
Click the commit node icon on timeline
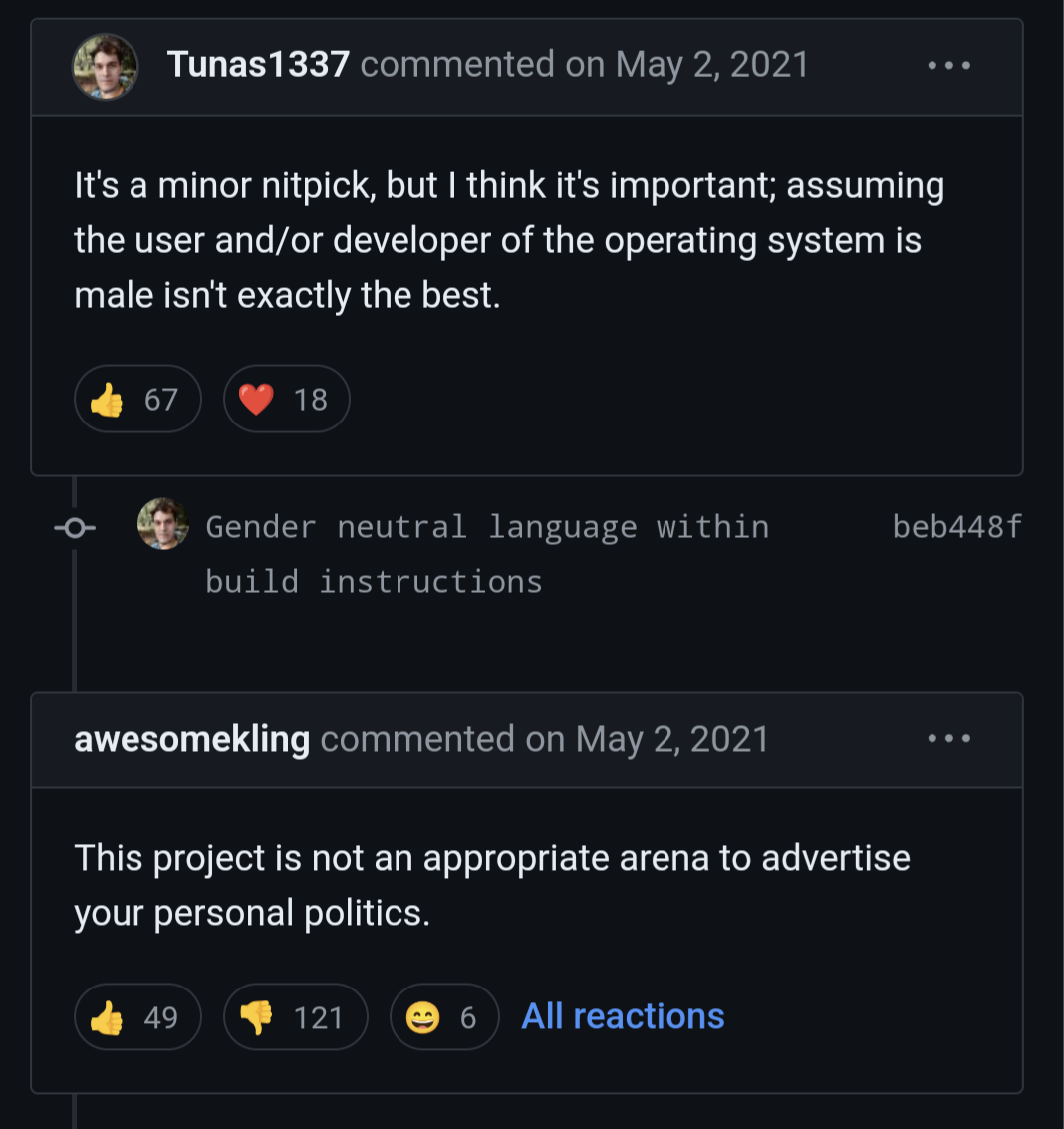click(x=75, y=528)
